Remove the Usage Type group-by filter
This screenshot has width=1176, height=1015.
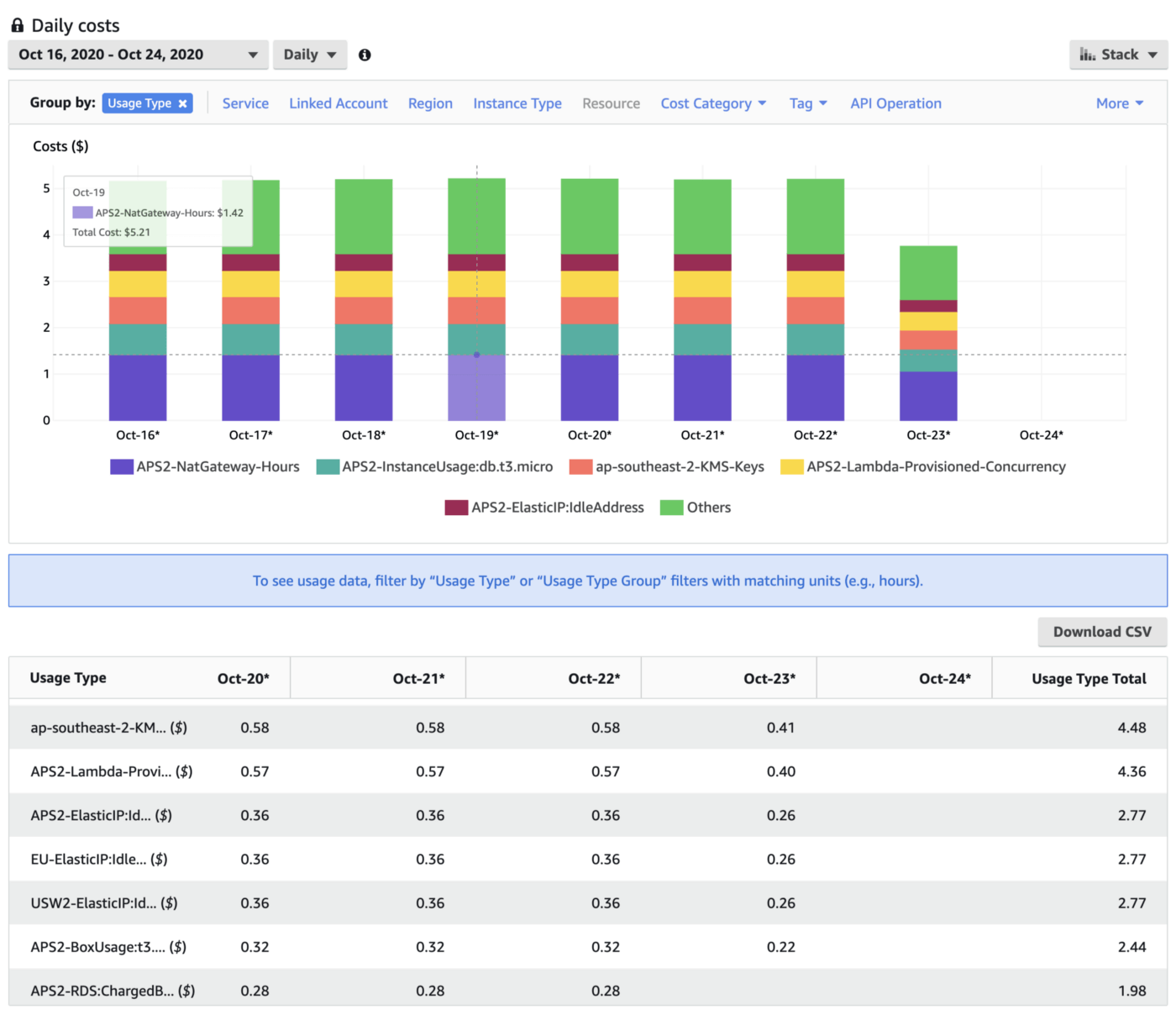[x=182, y=103]
